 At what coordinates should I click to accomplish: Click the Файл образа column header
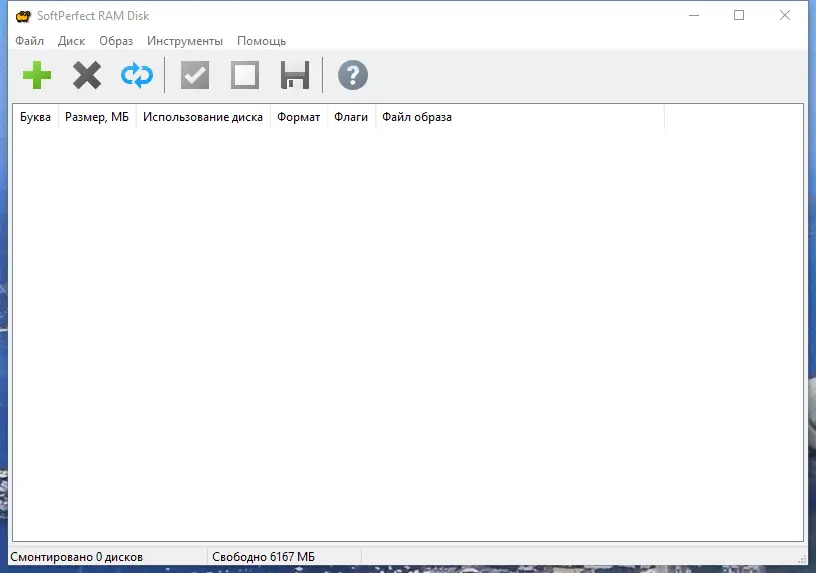tap(519, 117)
